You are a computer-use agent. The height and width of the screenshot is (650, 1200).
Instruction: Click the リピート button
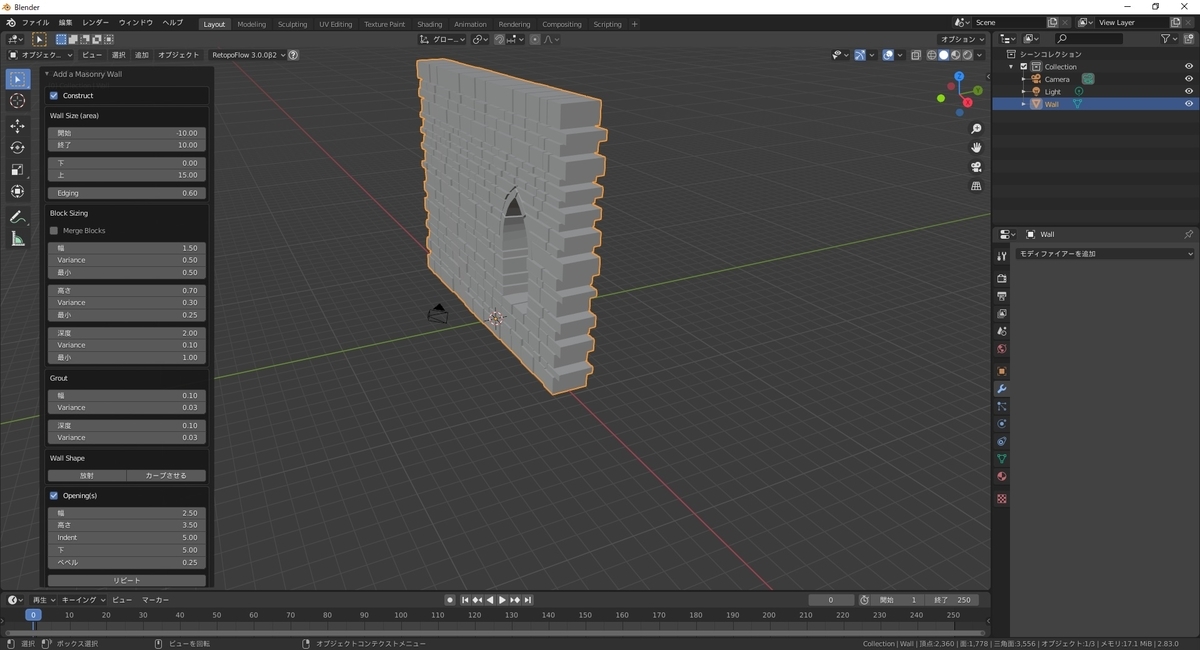(x=127, y=580)
